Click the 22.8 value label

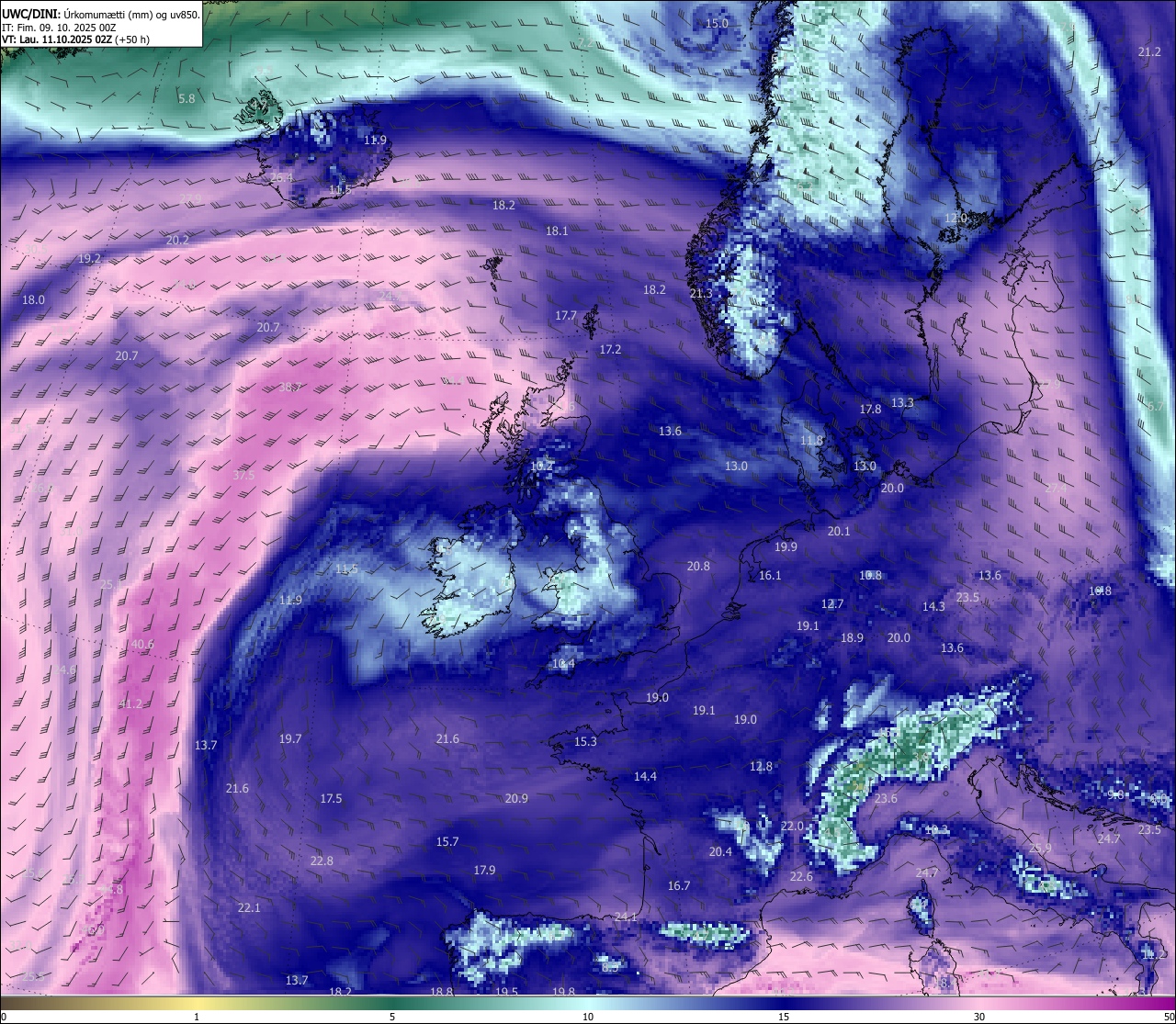click(322, 861)
